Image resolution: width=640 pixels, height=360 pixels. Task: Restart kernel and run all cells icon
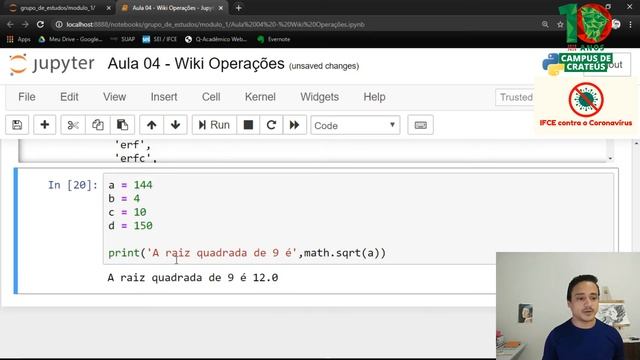[x=294, y=125]
